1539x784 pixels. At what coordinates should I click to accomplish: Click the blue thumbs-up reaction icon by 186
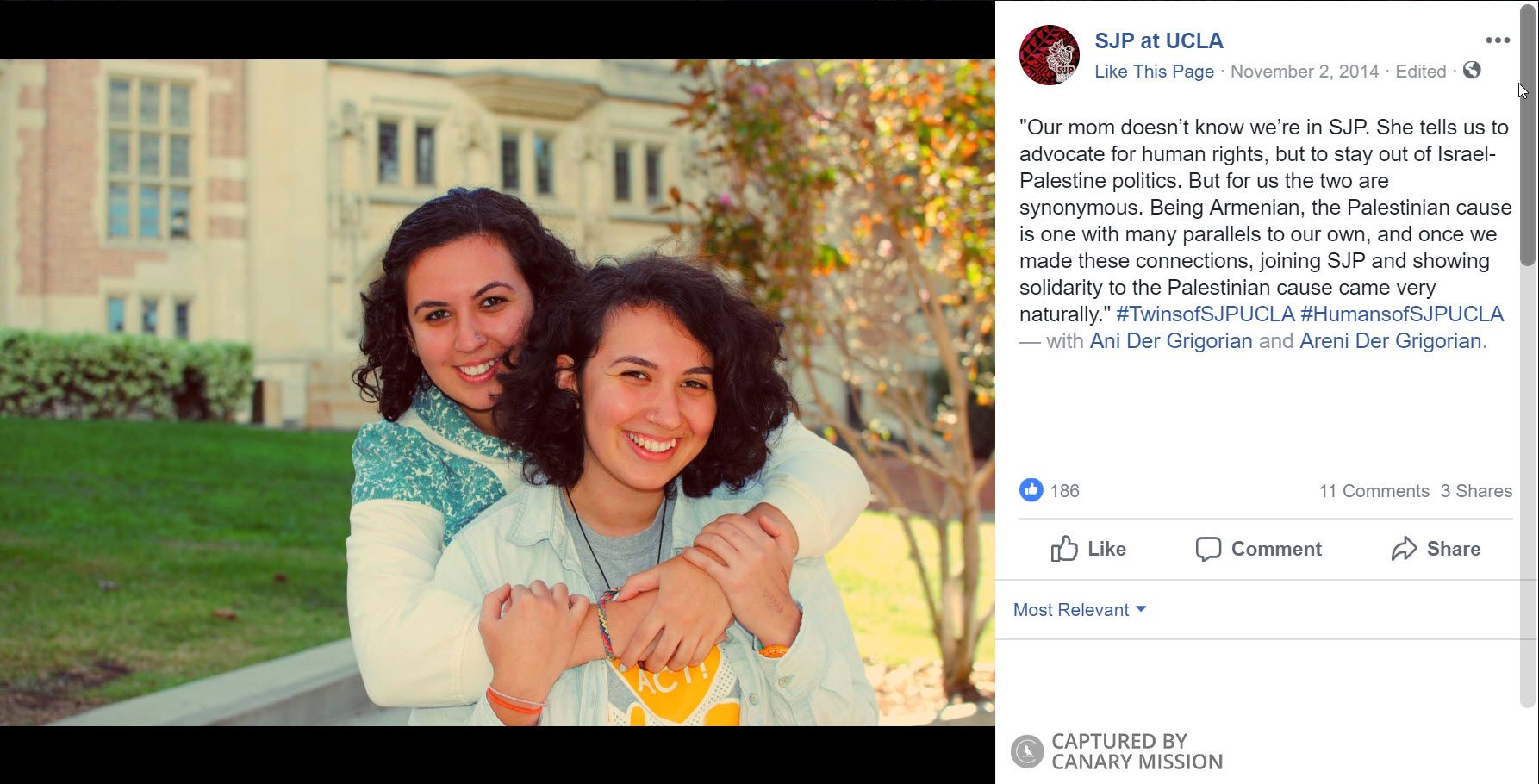[1031, 491]
